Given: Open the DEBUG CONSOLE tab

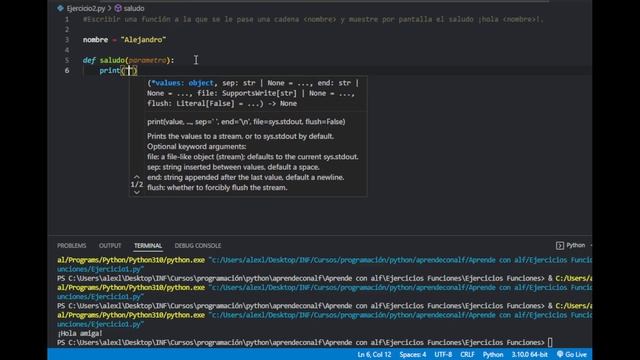Looking at the screenshot, I should pos(198,245).
